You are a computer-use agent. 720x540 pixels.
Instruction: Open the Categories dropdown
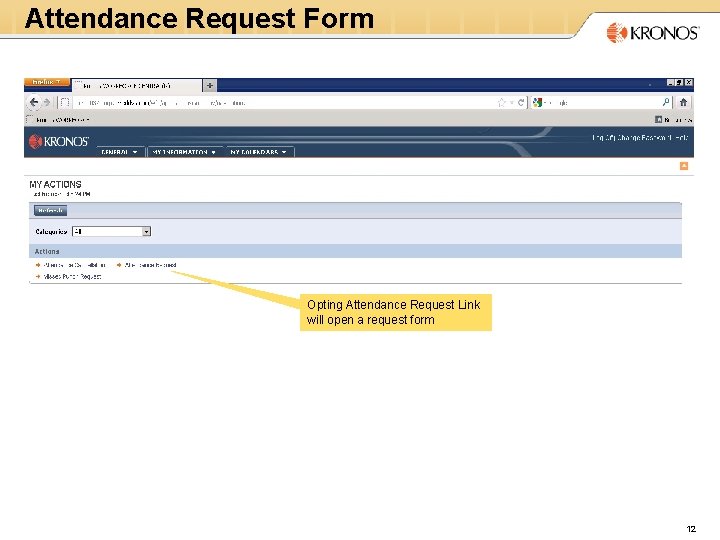[112, 231]
